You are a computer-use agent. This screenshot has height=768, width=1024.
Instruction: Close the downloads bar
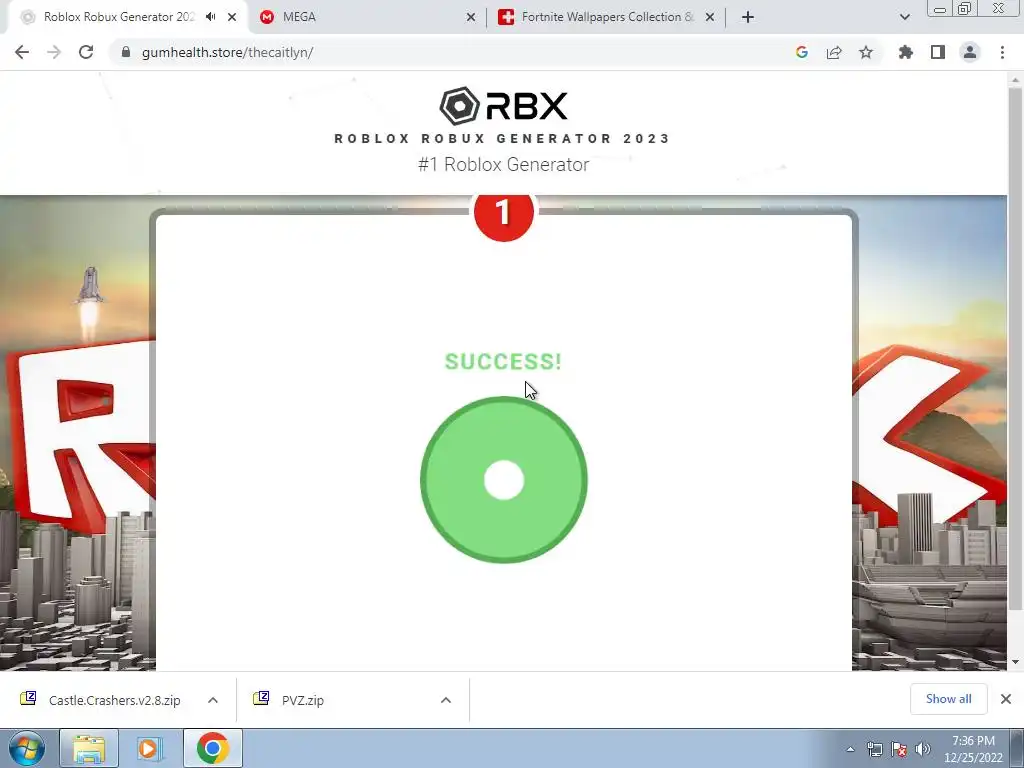click(1006, 699)
